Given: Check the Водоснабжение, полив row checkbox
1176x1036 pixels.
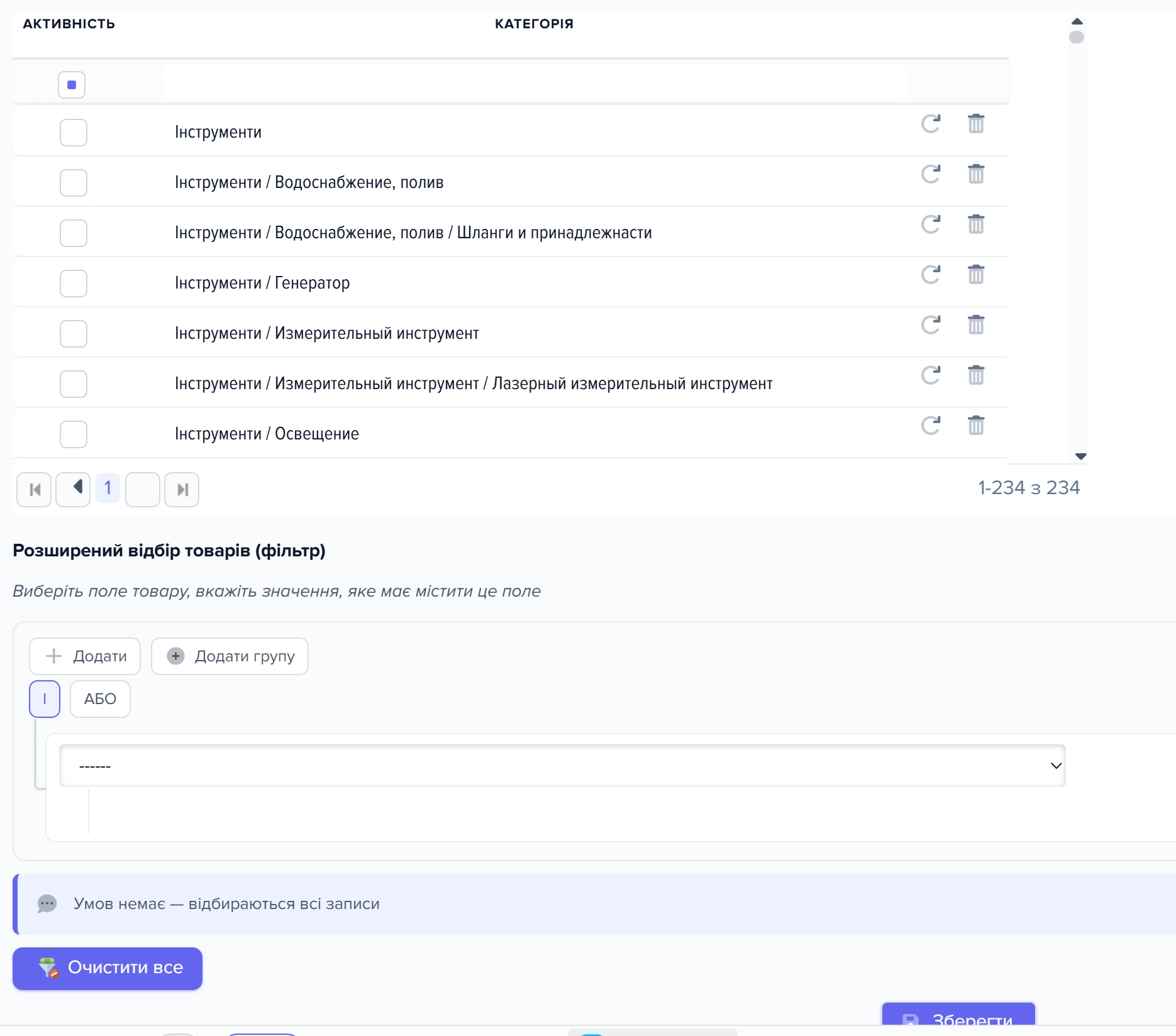Looking at the screenshot, I should coord(74,183).
